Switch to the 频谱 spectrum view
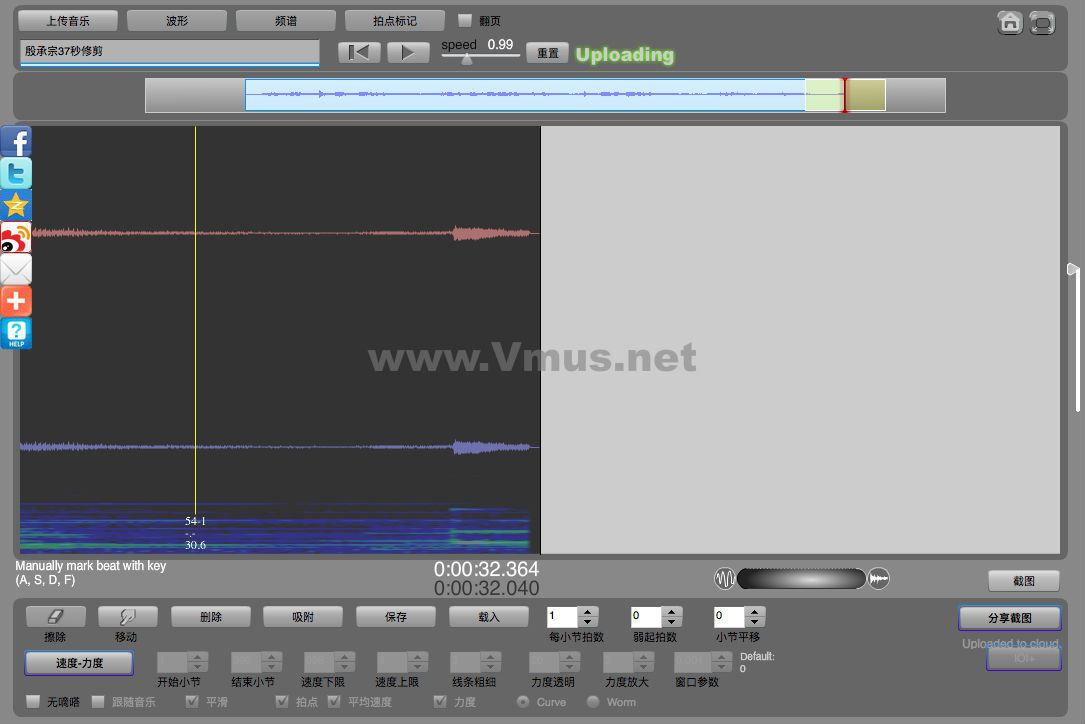 285,20
